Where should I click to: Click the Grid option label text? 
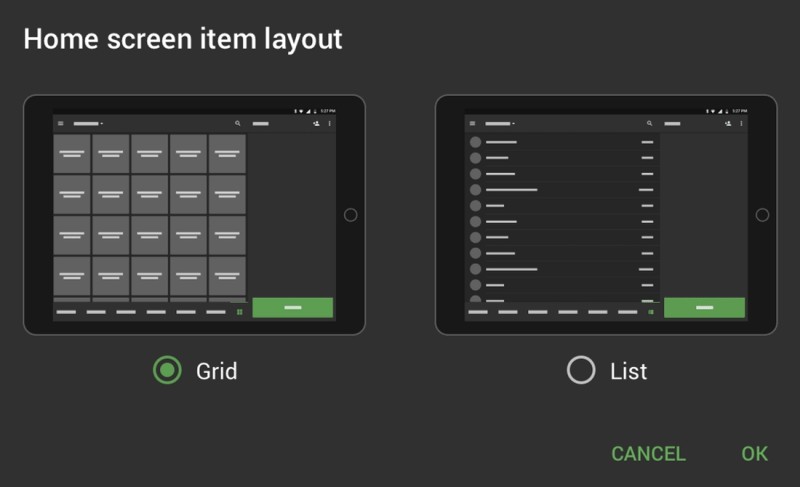point(216,371)
